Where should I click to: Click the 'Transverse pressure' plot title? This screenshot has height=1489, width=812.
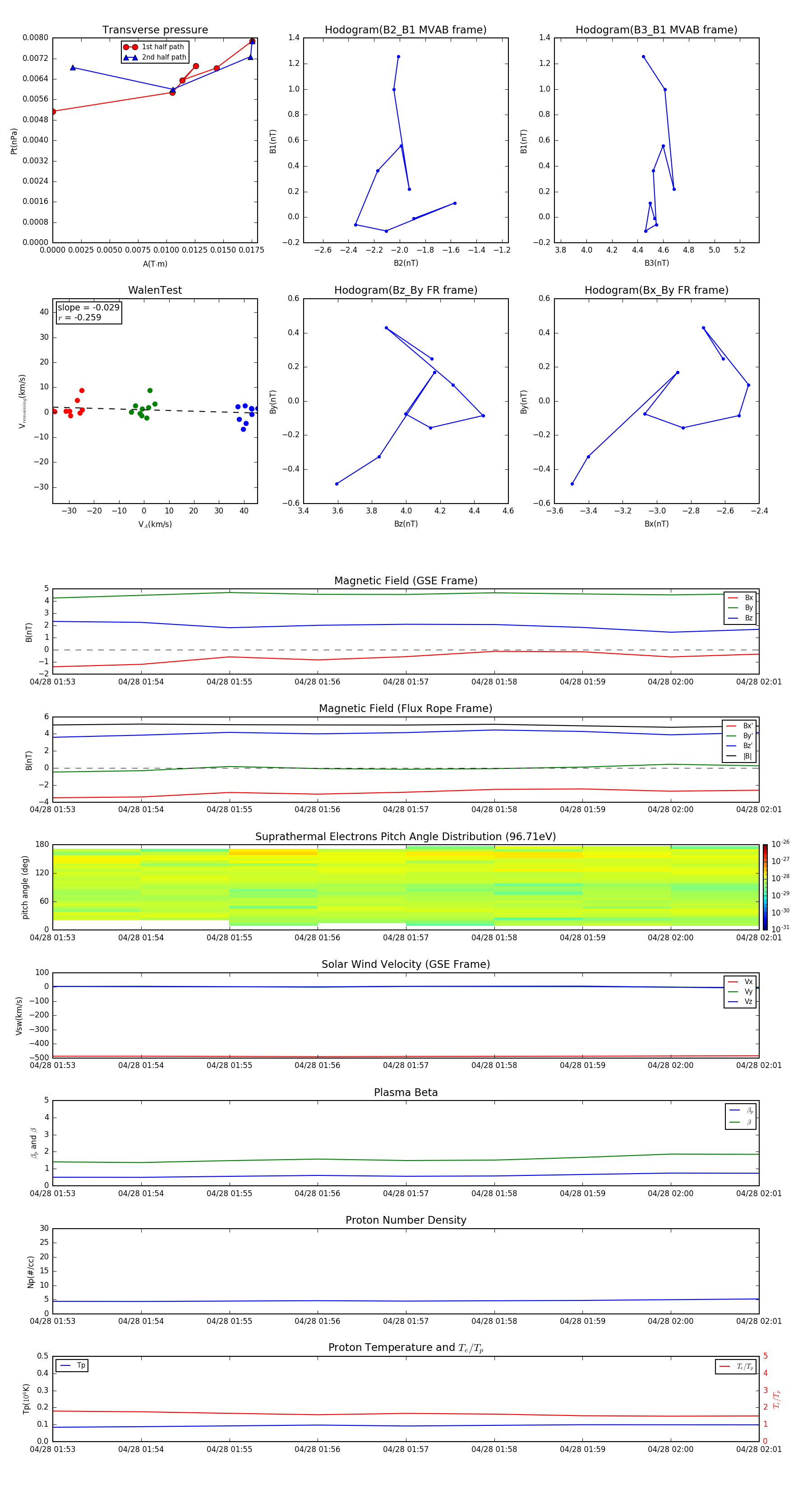[155, 30]
